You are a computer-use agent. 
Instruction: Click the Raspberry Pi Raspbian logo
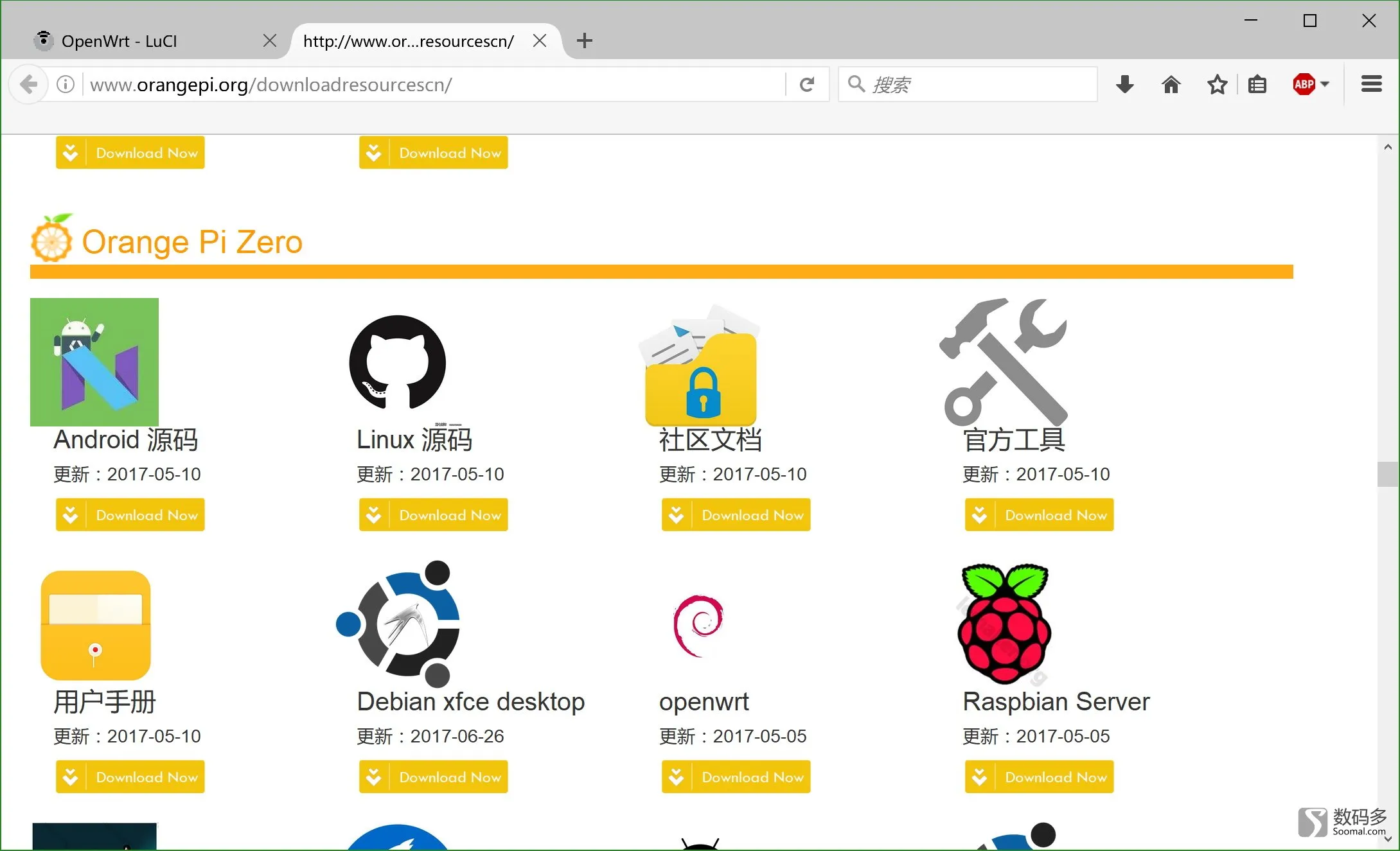pos(1004,624)
